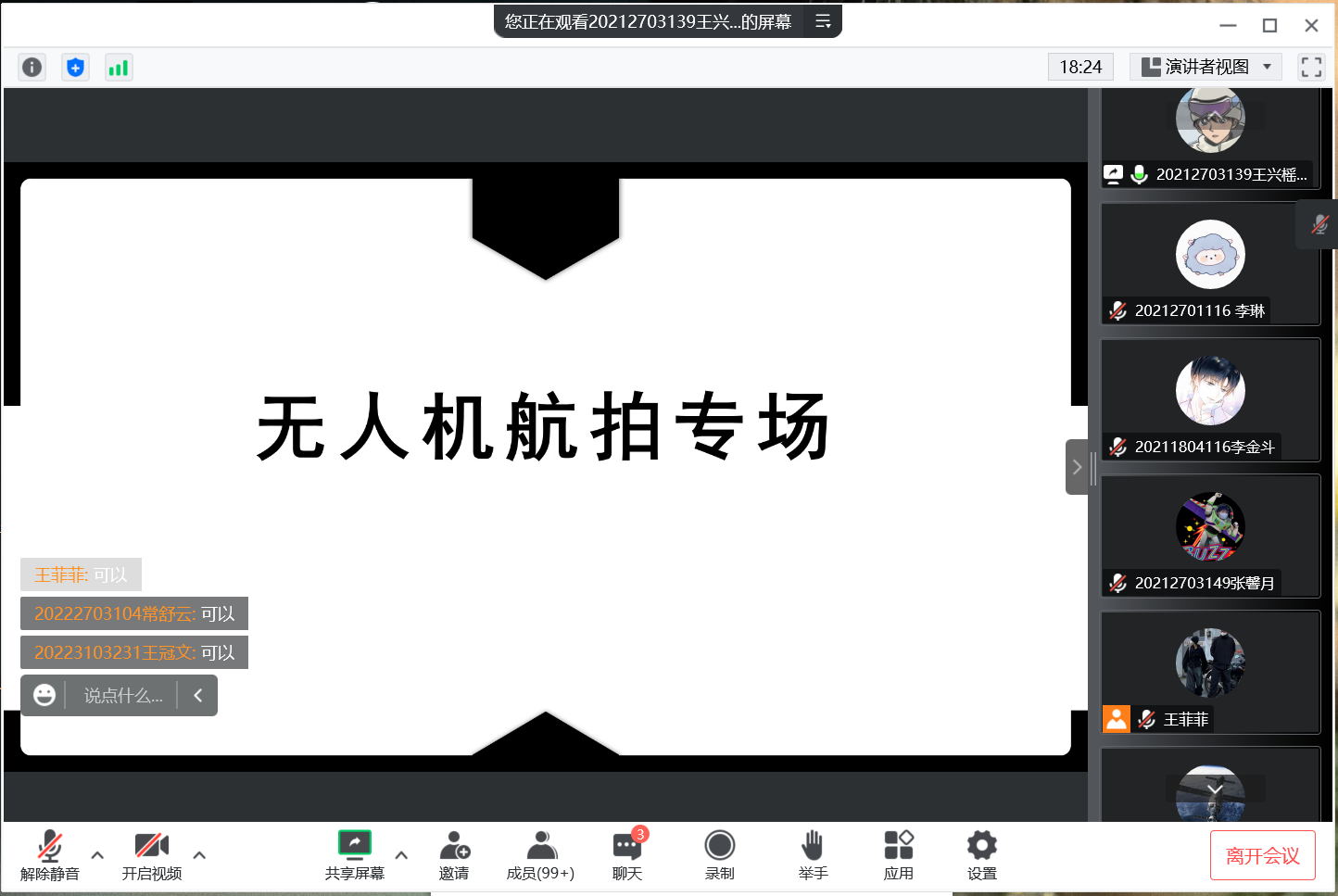Click the 说点什么 chat input field
Screen dimensions: 1338x896
point(123,696)
